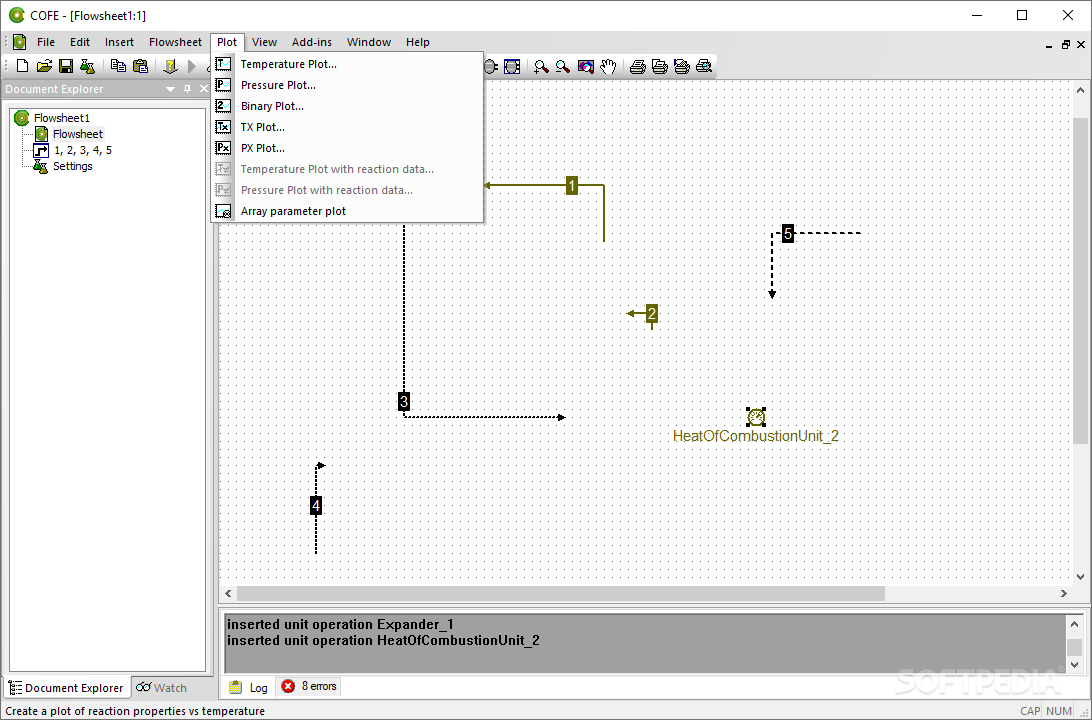
Task: Select stream 5 label on flowsheet
Action: click(788, 233)
